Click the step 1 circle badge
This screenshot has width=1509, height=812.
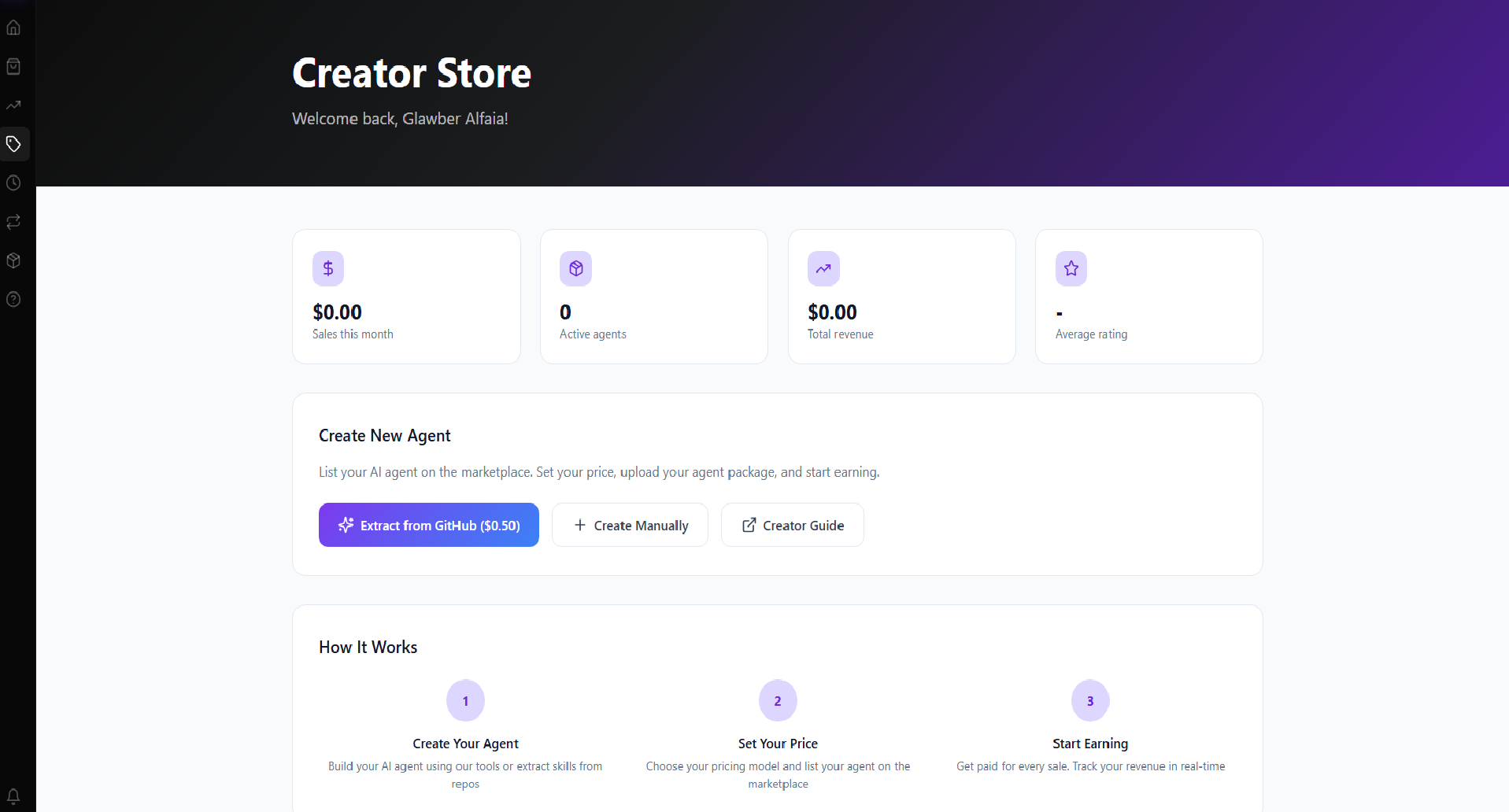[465, 700]
